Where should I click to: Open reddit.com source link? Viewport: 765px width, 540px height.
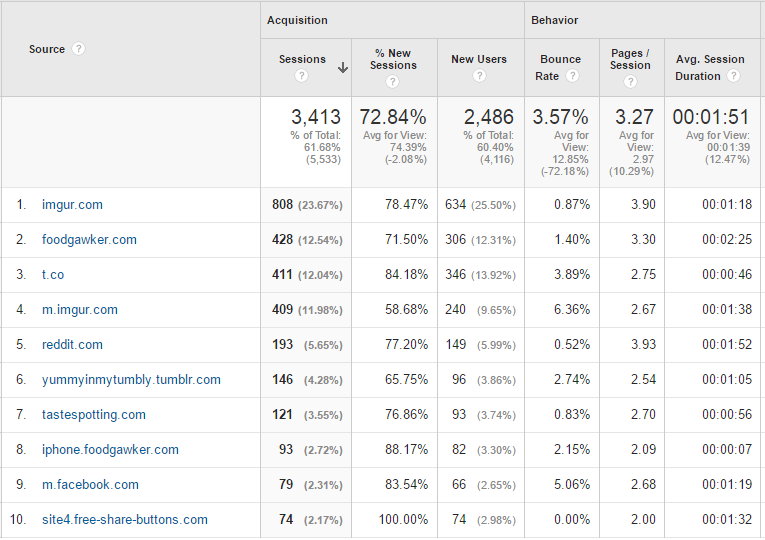(72, 344)
